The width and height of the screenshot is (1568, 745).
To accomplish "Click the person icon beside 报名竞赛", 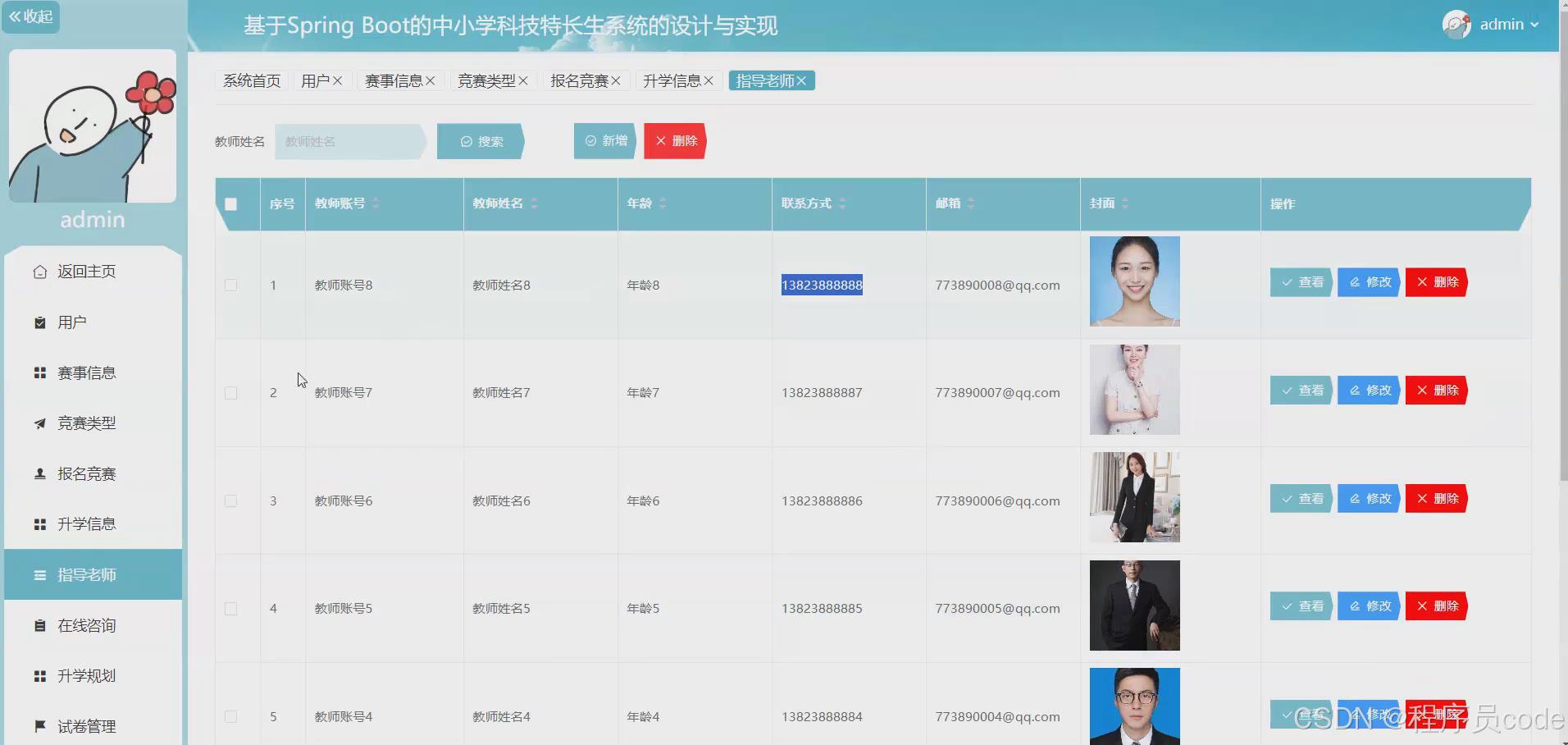I will pos(39,473).
